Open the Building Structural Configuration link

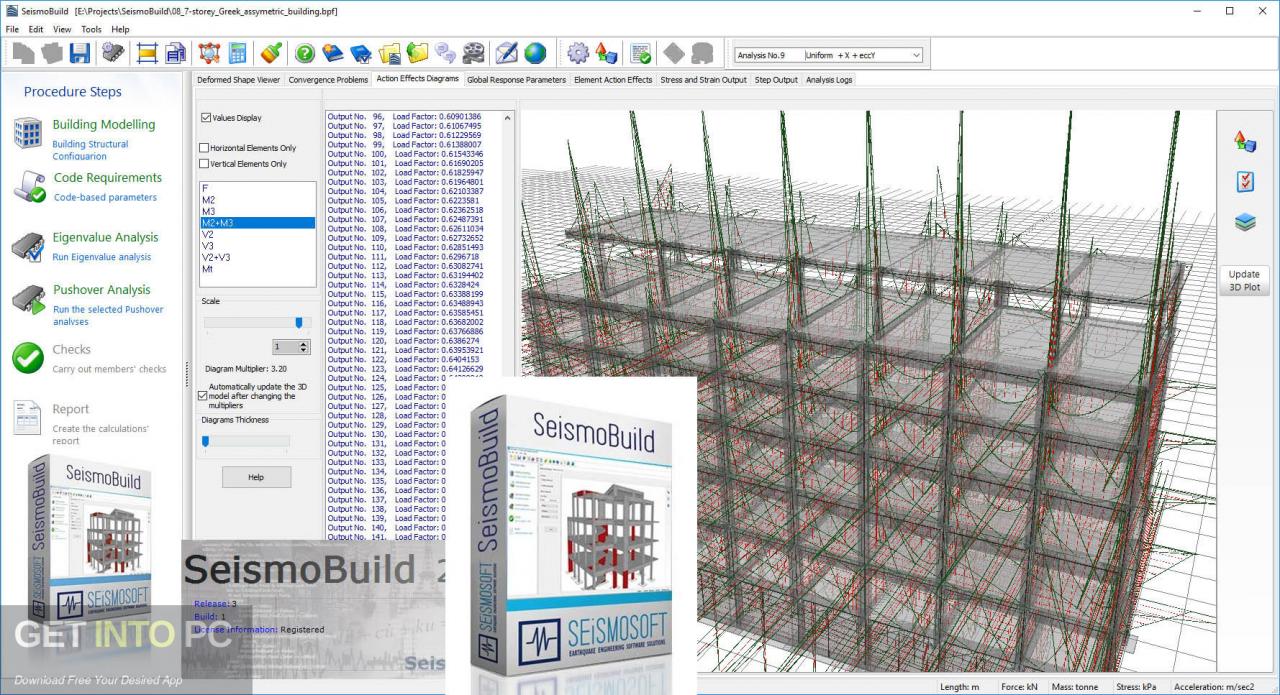coord(90,150)
